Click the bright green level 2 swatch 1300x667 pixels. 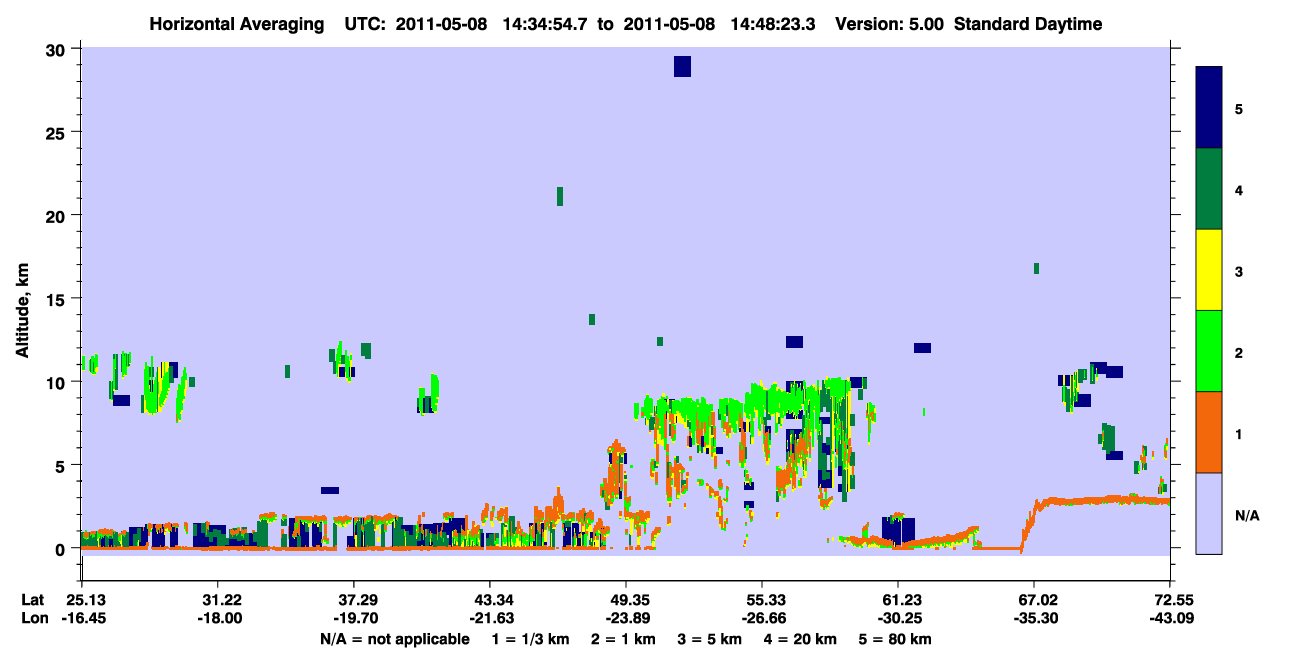[x=1209, y=351]
